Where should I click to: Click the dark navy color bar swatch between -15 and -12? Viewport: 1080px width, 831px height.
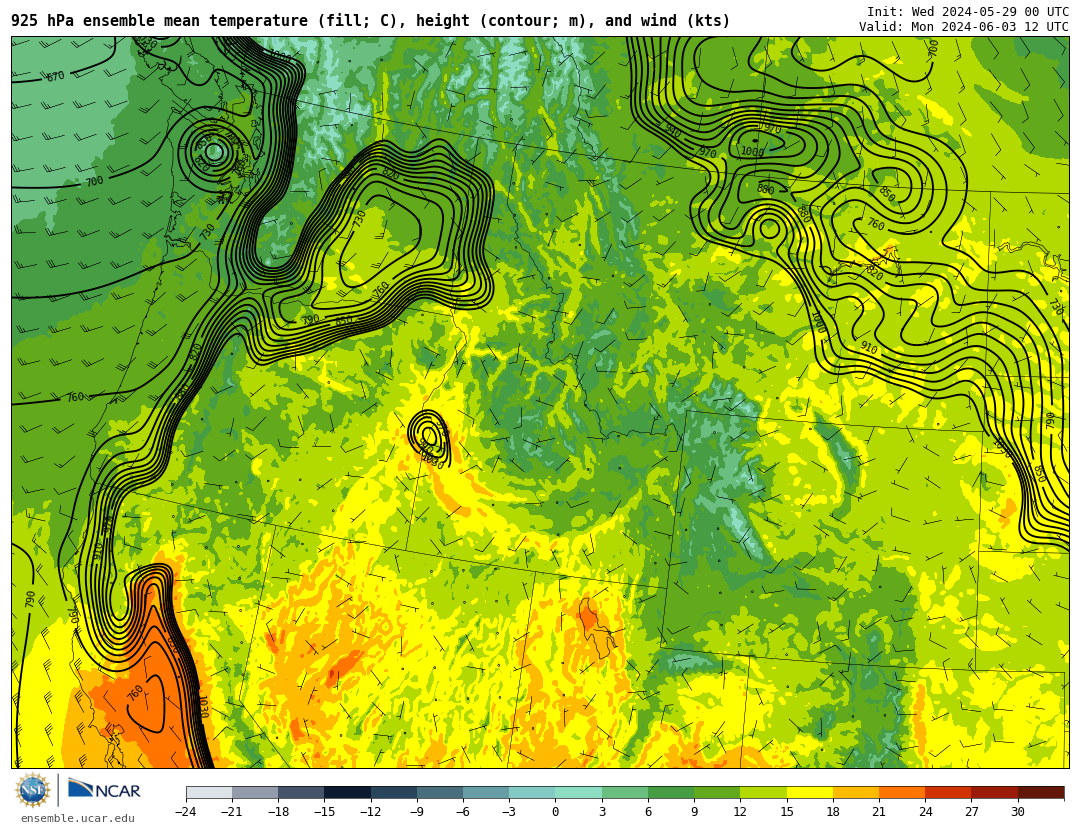[348, 793]
